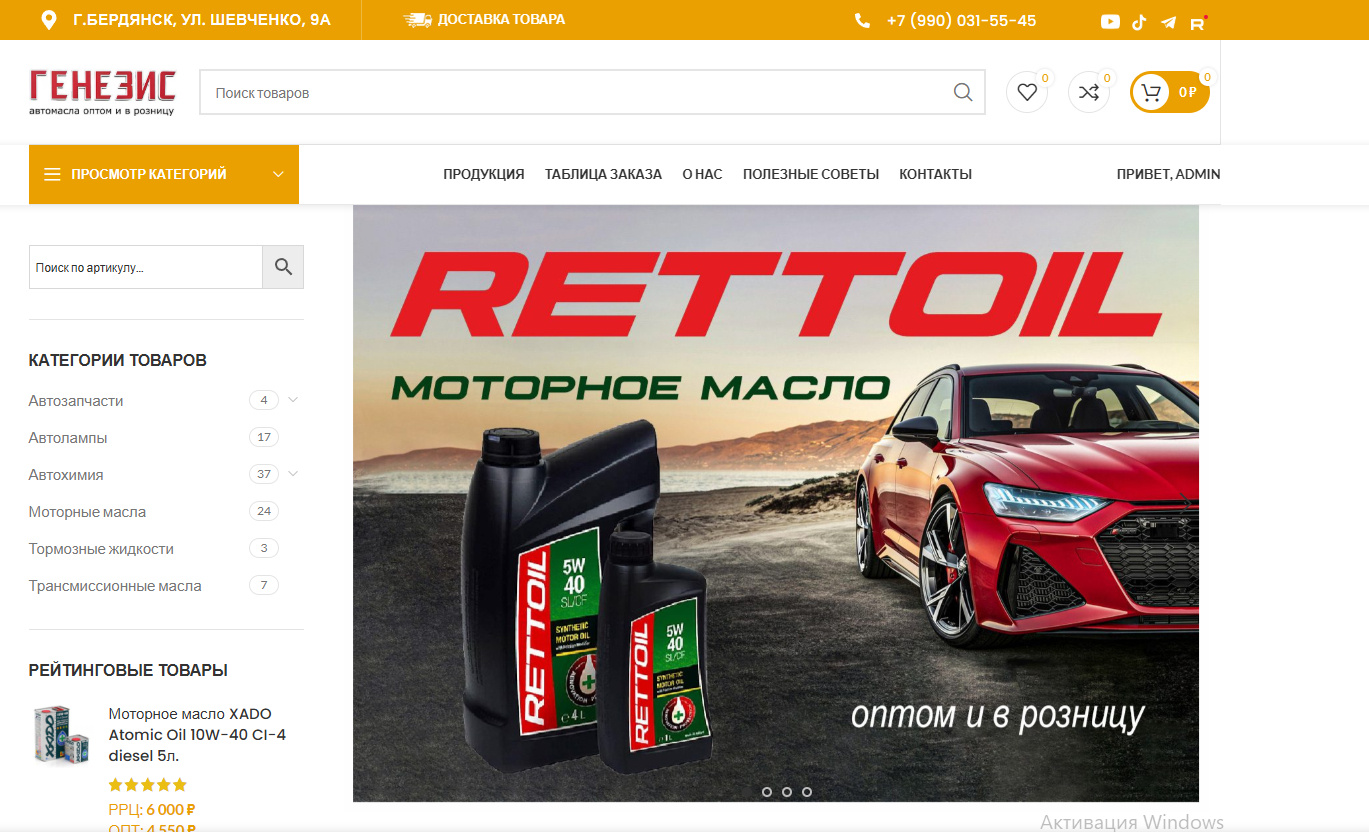Open the Моторные масла category link
The width and height of the screenshot is (1369, 832).
[87, 512]
